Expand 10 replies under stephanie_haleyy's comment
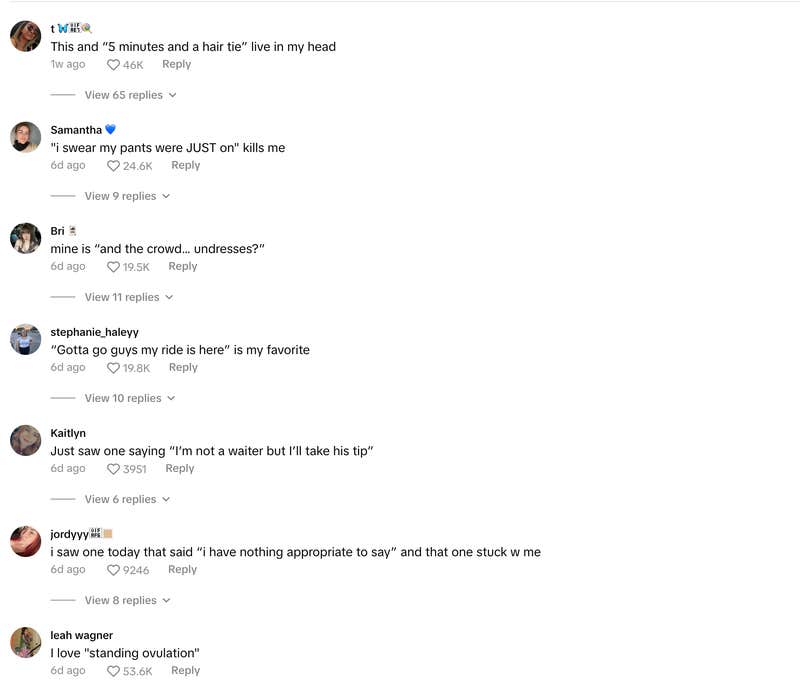 click(123, 398)
